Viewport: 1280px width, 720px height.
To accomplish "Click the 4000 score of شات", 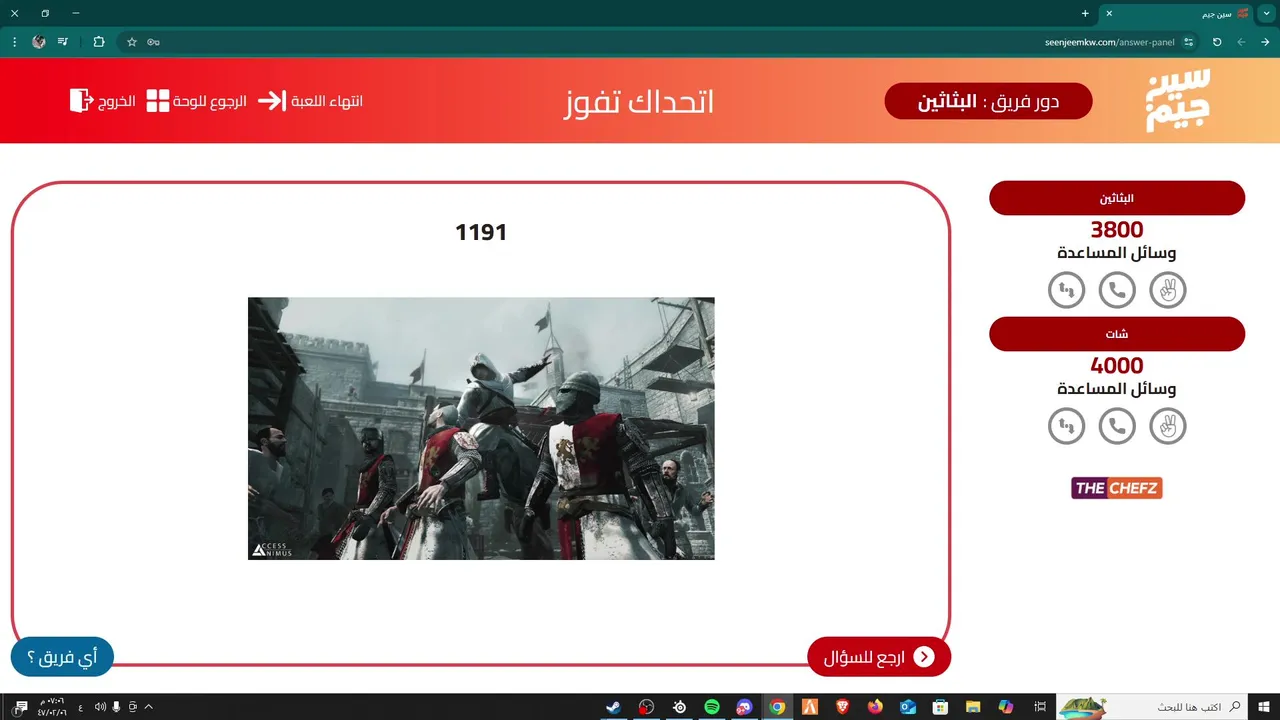I will coord(1117,366).
